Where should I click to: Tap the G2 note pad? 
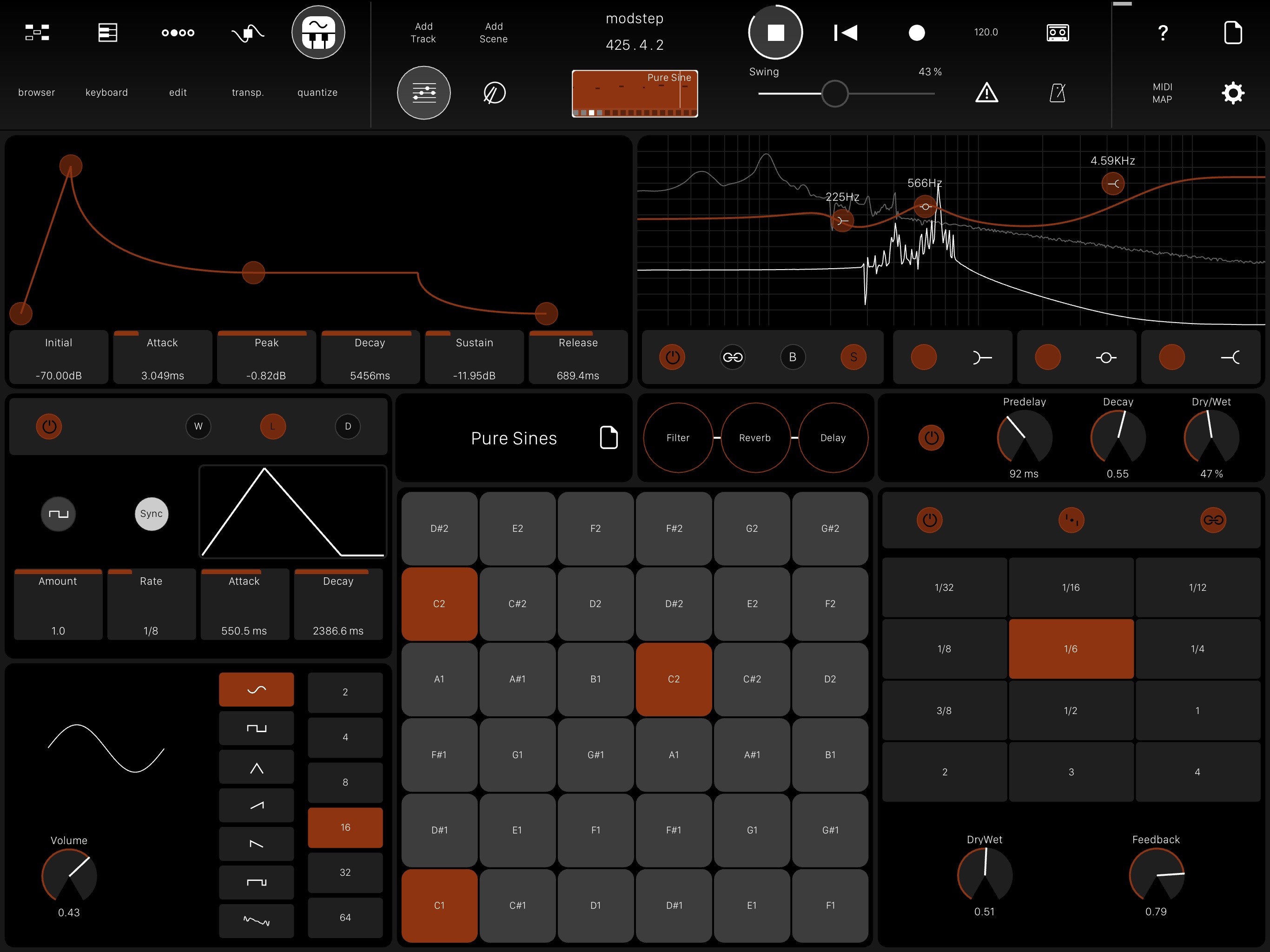752,528
